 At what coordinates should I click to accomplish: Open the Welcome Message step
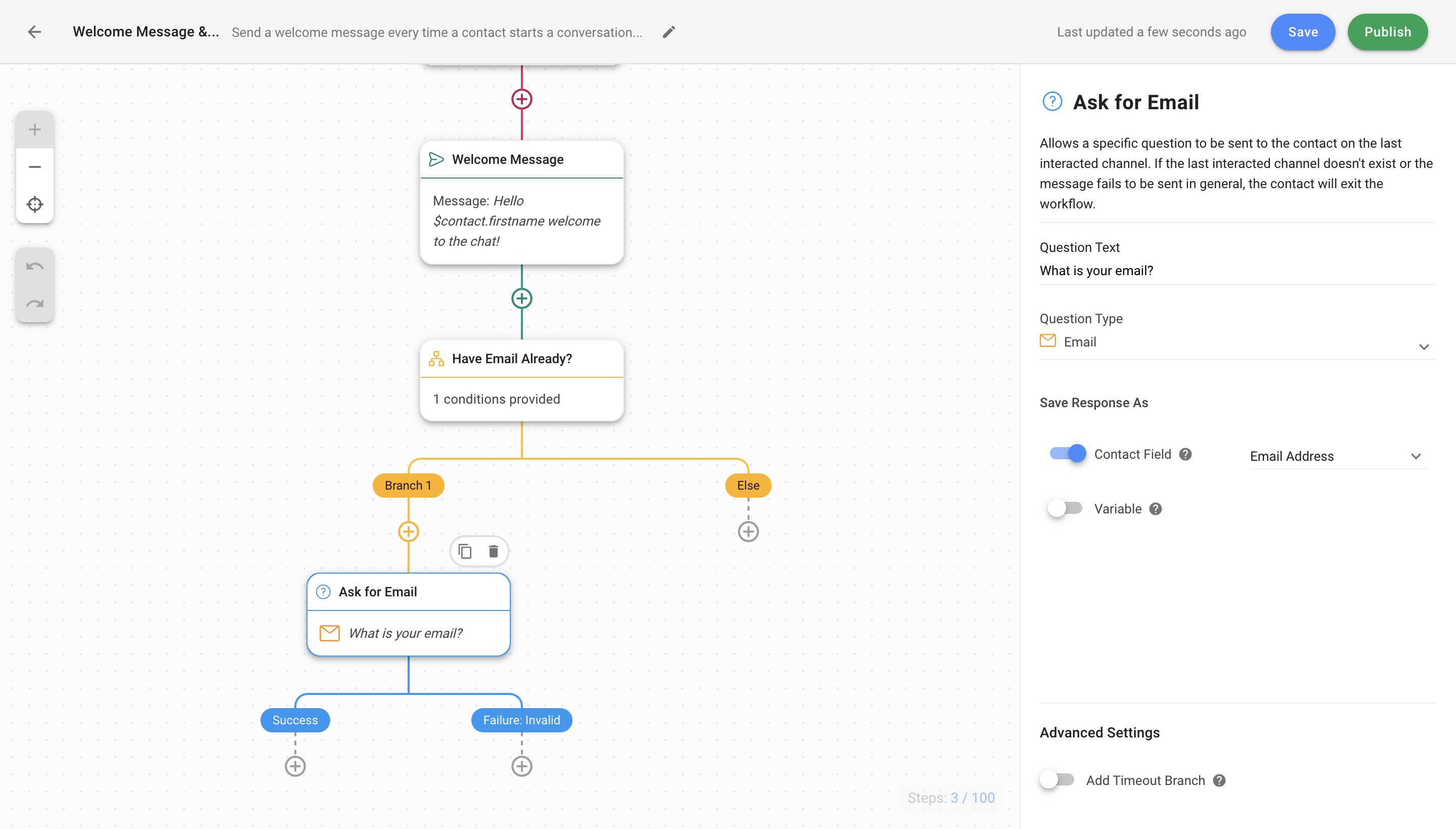[521, 203]
